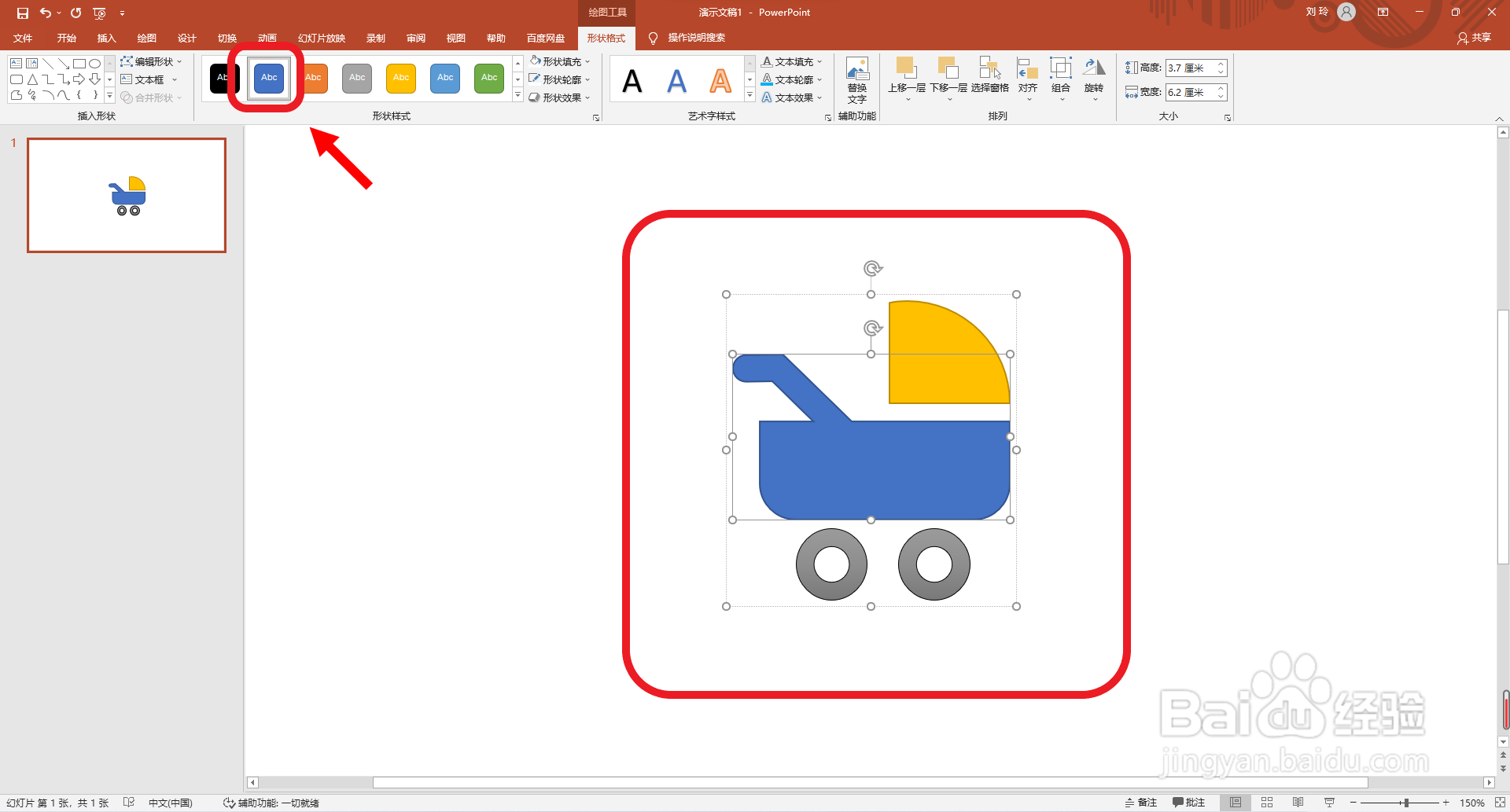Switch to slide sorter view

(1267, 803)
